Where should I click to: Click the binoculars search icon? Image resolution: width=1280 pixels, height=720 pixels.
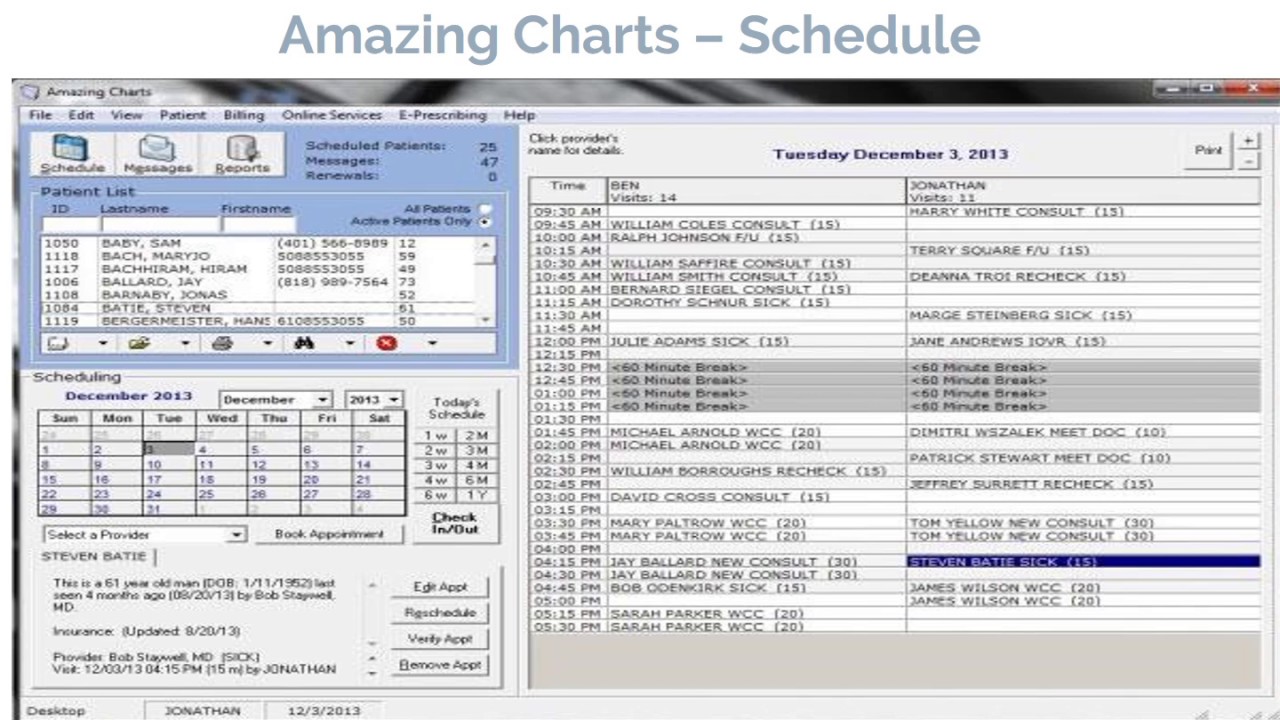tap(305, 343)
